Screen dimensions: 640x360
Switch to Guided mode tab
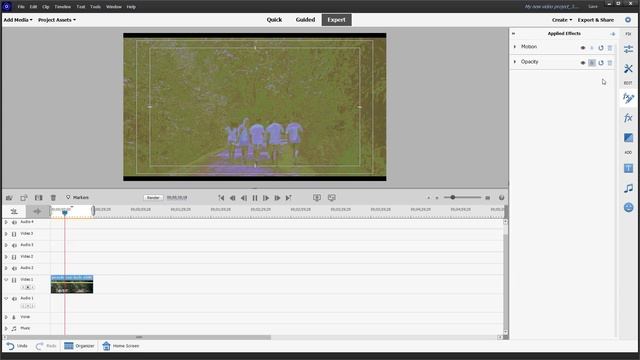click(x=305, y=20)
